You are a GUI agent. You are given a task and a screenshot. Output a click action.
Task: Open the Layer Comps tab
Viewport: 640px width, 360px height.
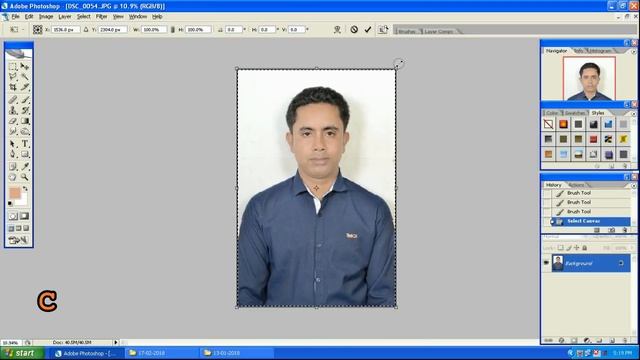coord(438,31)
